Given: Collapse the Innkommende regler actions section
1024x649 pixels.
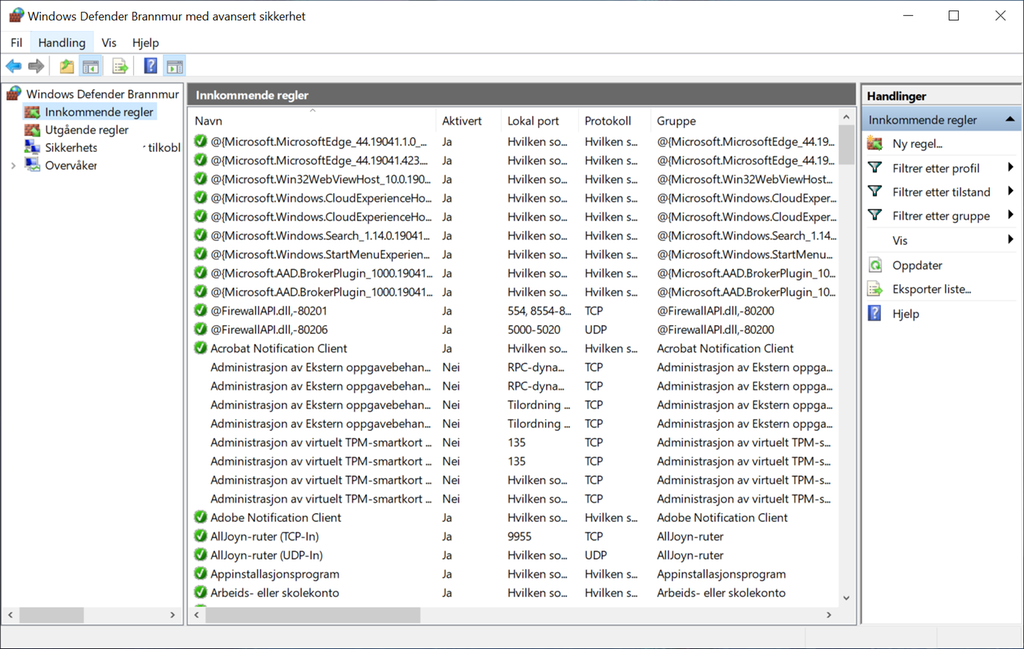Looking at the screenshot, I should click(1012, 118).
